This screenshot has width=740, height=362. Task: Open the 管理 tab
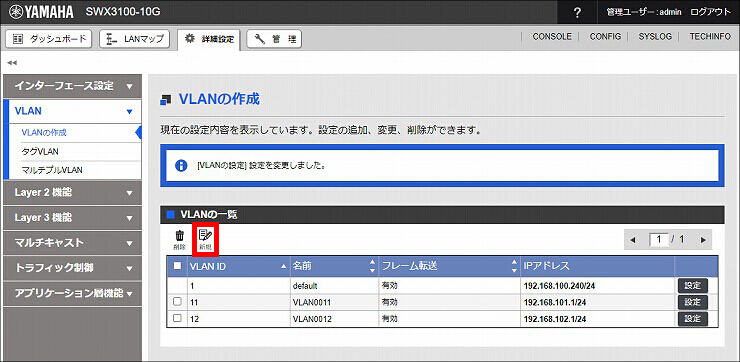coord(274,39)
